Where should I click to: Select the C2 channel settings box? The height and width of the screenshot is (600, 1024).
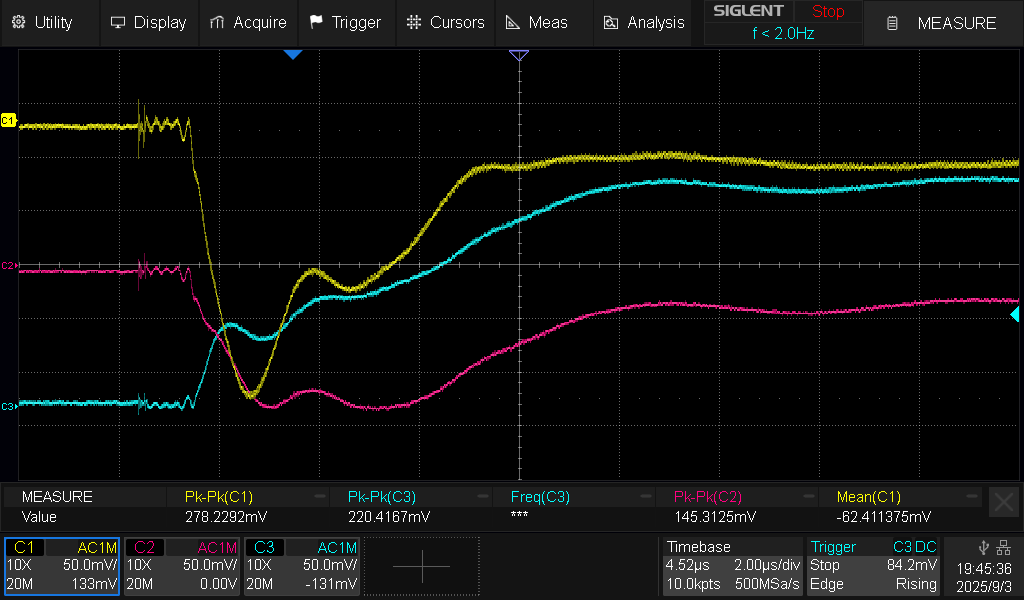(x=181, y=566)
